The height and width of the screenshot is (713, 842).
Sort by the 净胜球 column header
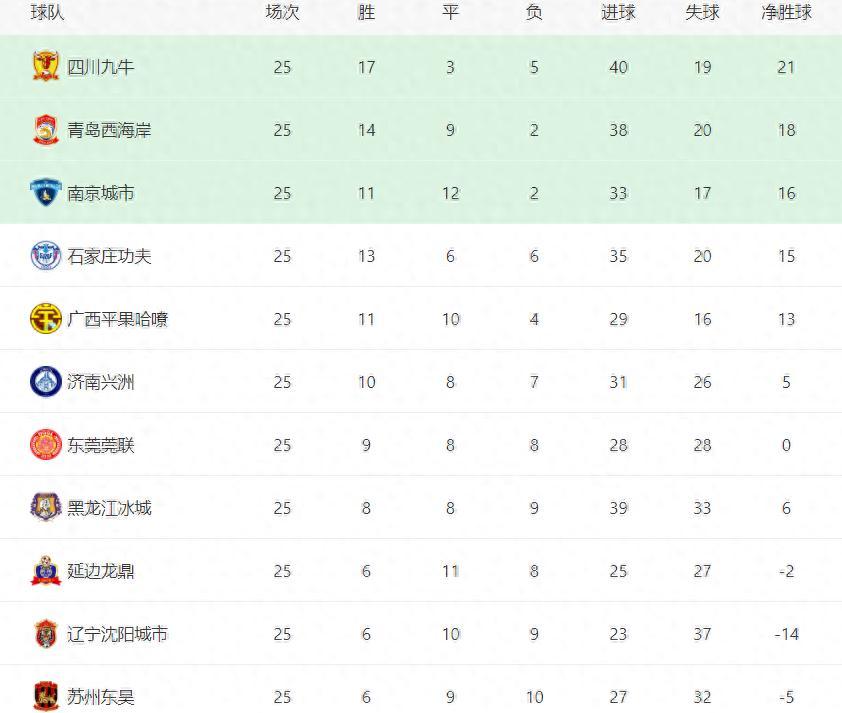pyautogui.click(x=787, y=12)
